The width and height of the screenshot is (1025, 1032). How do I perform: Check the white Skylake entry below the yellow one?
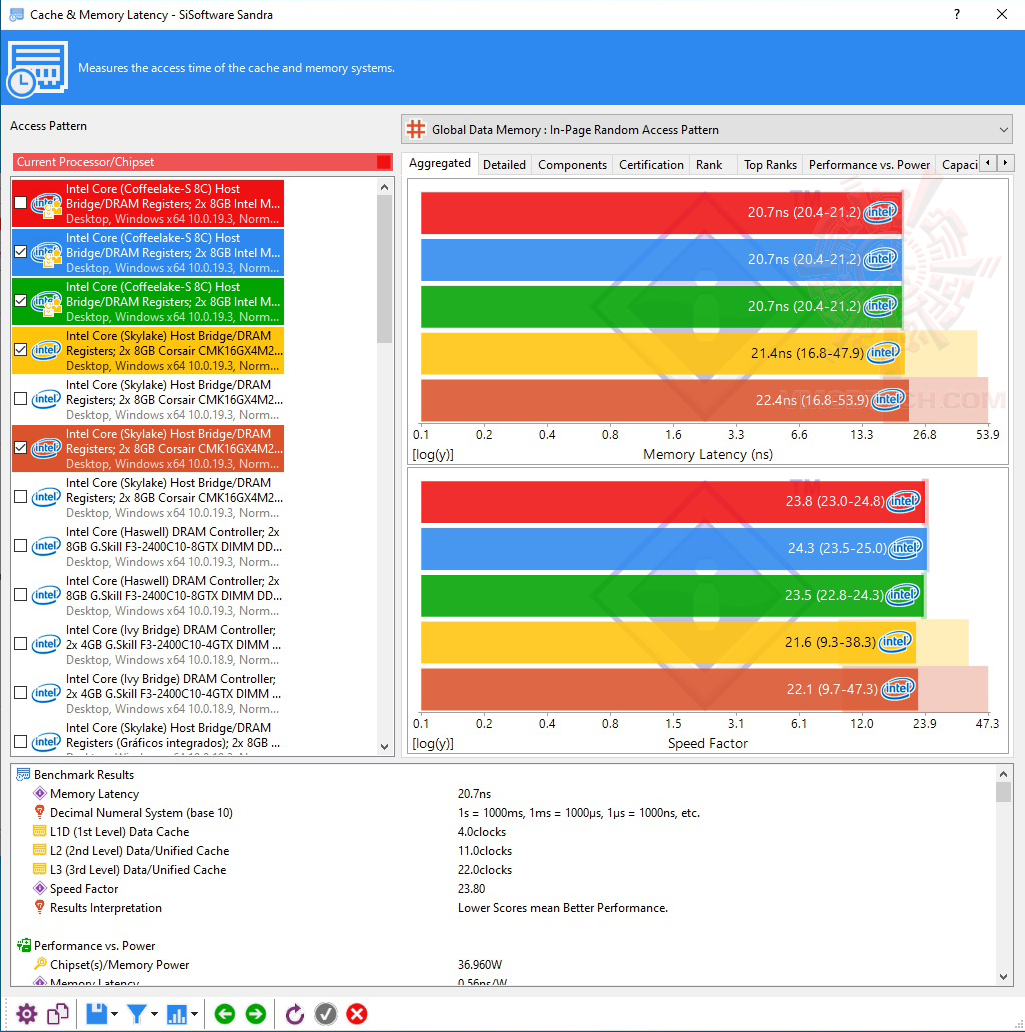pyautogui.click(x=20, y=399)
